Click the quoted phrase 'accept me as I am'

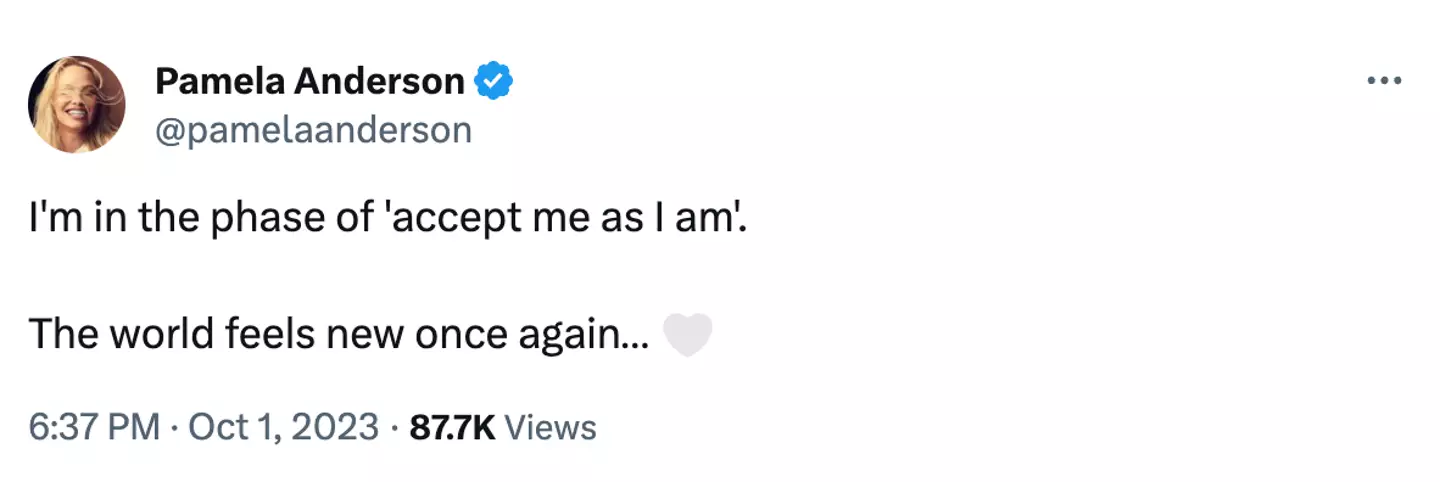coord(565,218)
